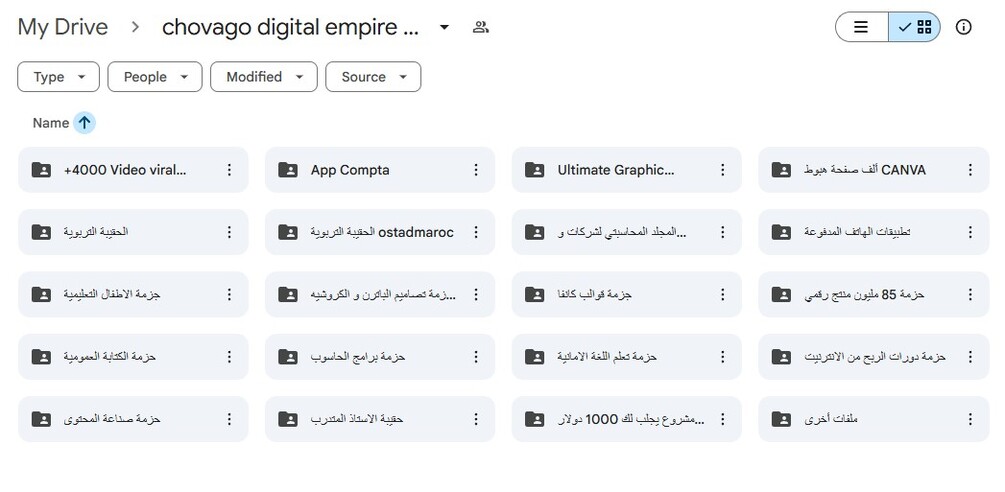Open the chovago folder title dropdown arrow
Screen dimensions: 1005x492
click(x=445, y=27)
